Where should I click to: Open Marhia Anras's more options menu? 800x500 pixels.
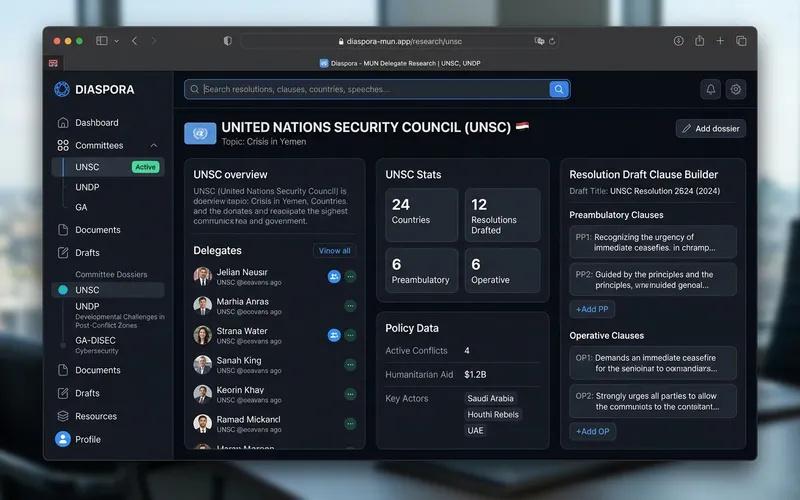pyautogui.click(x=350, y=306)
